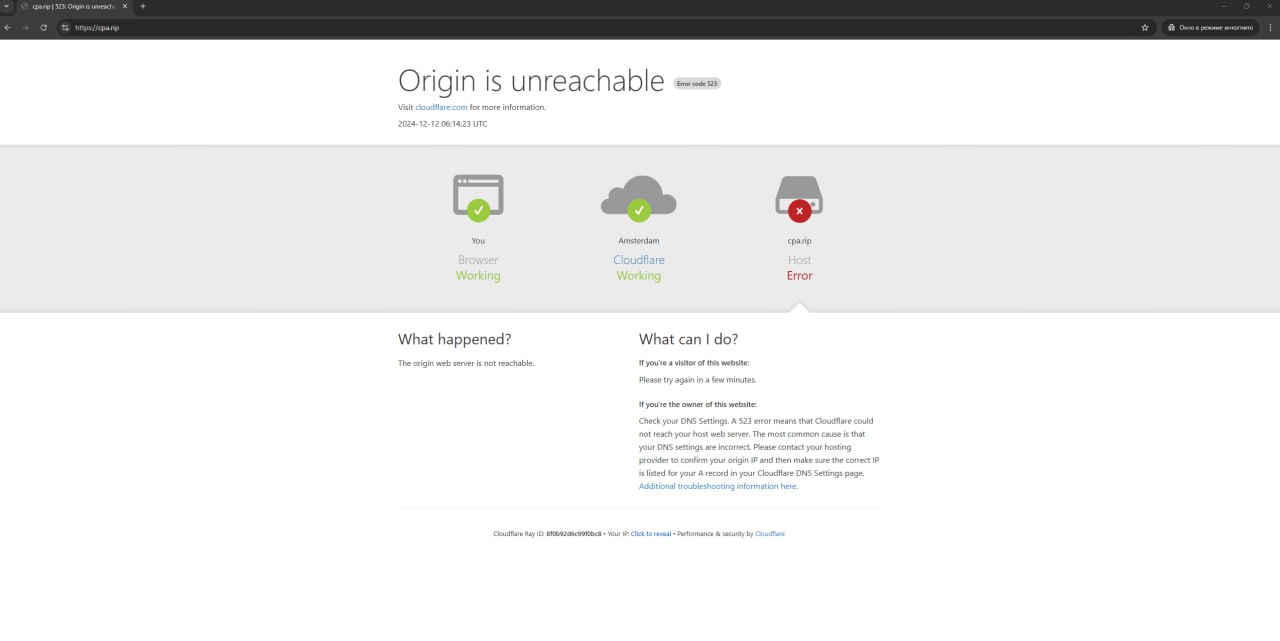1280x641 pixels.
Task: Go back to the previous page
Action: [8, 27]
